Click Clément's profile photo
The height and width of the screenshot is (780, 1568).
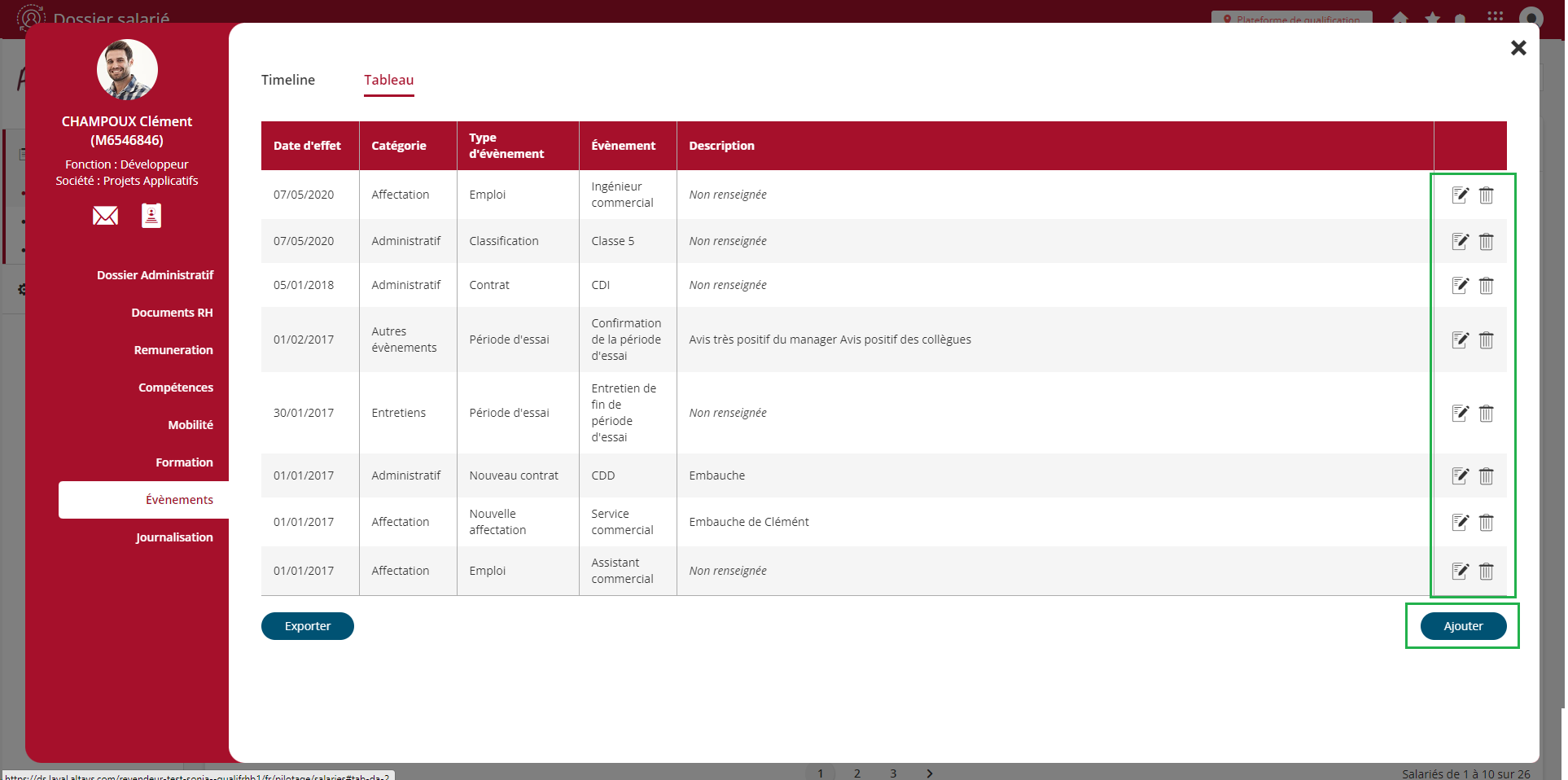(x=127, y=70)
